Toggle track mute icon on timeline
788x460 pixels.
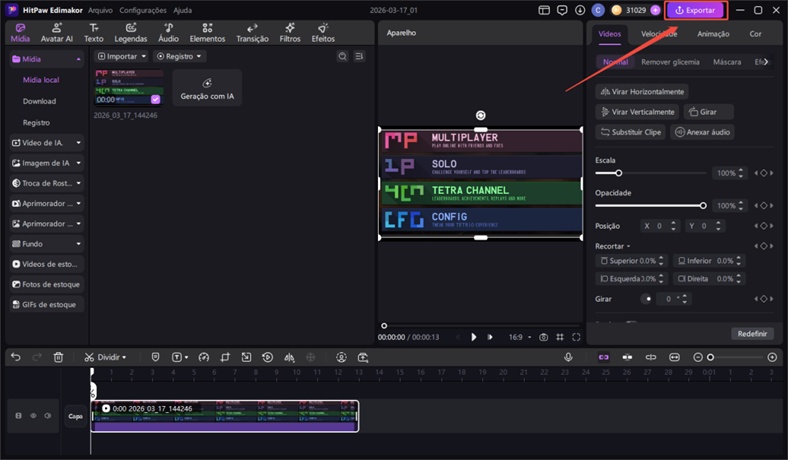(x=48, y=416)
